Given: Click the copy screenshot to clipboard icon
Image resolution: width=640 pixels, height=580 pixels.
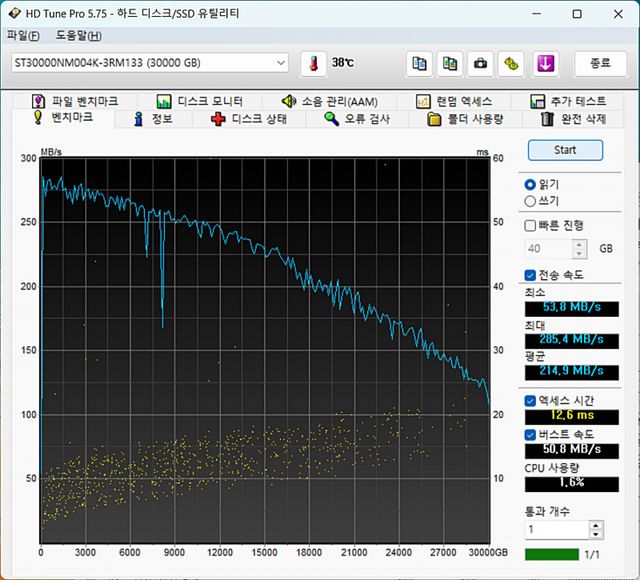Looking at the screenshot, I should [450, 63].
